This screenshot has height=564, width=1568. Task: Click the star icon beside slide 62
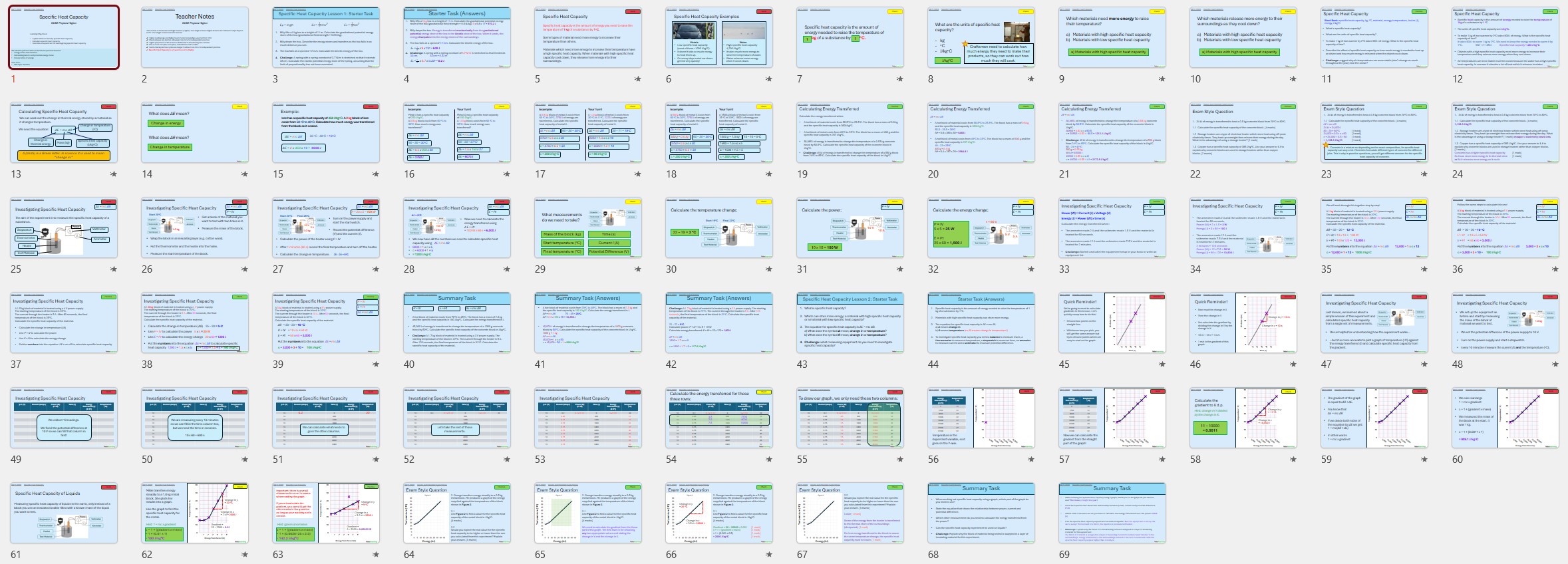click(245, 555)
